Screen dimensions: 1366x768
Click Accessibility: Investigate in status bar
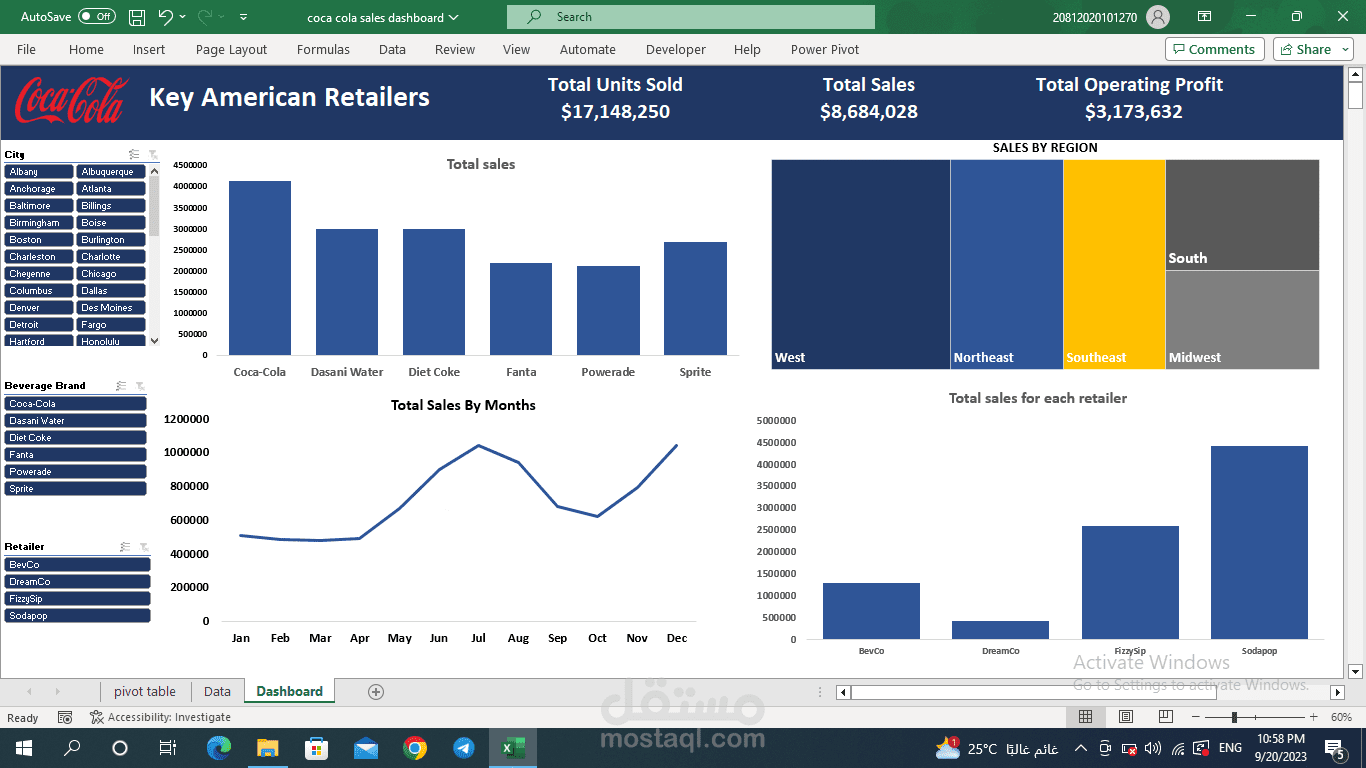coord(160,717)
